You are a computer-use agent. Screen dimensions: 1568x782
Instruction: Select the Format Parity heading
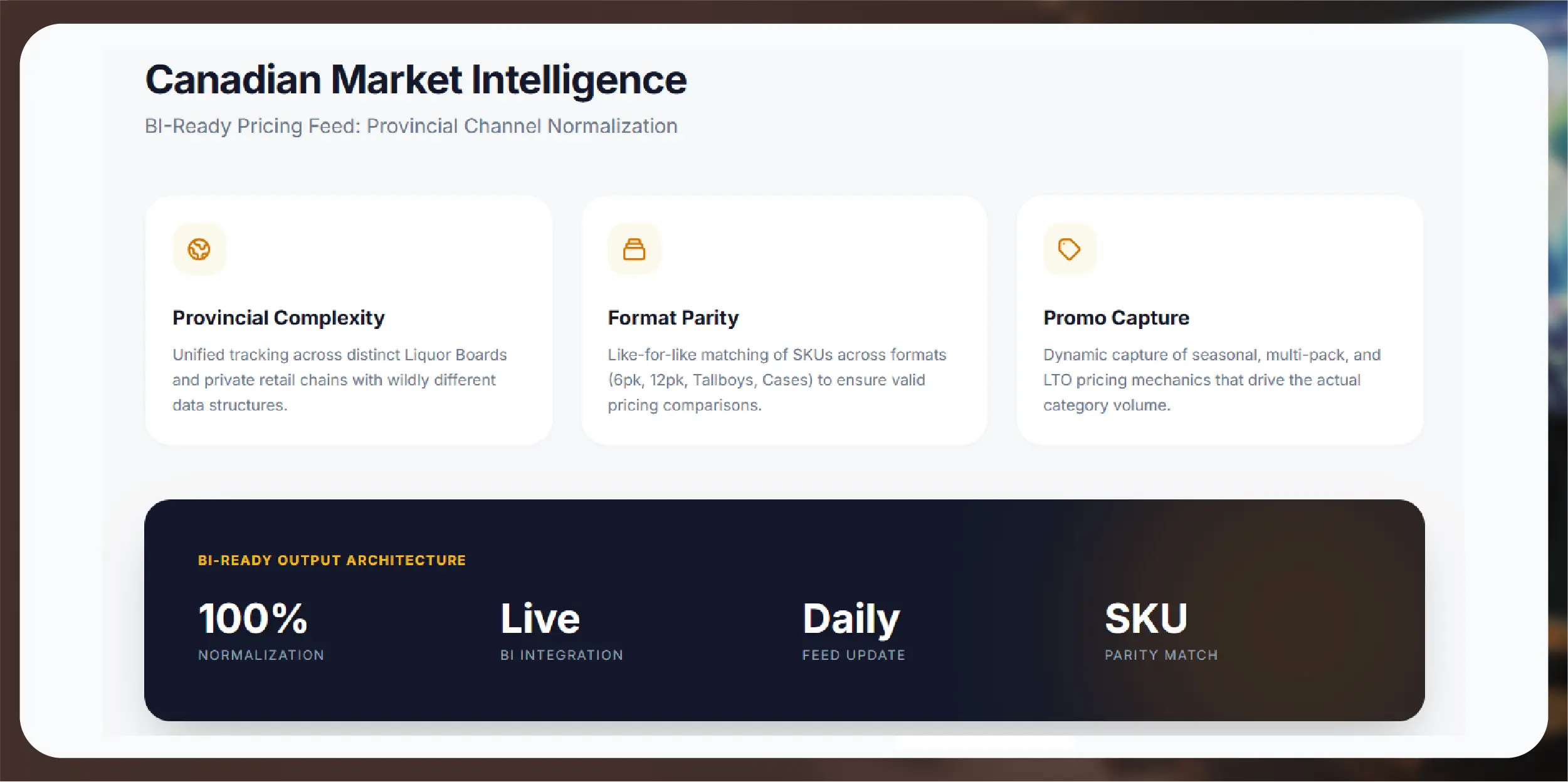pyautogui.click(x=673, y=318)
